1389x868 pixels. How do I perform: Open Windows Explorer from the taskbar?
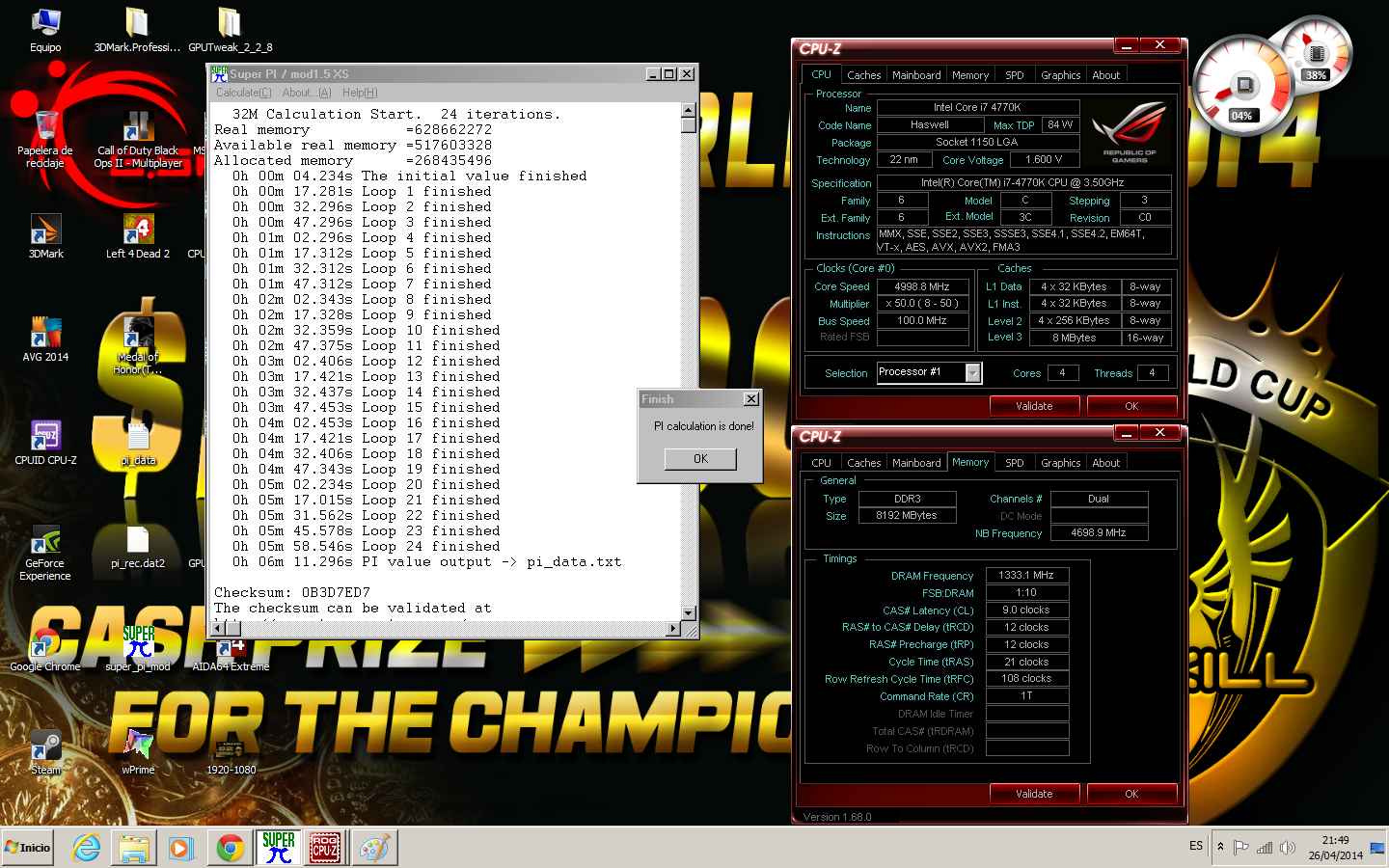pos(134,848)
